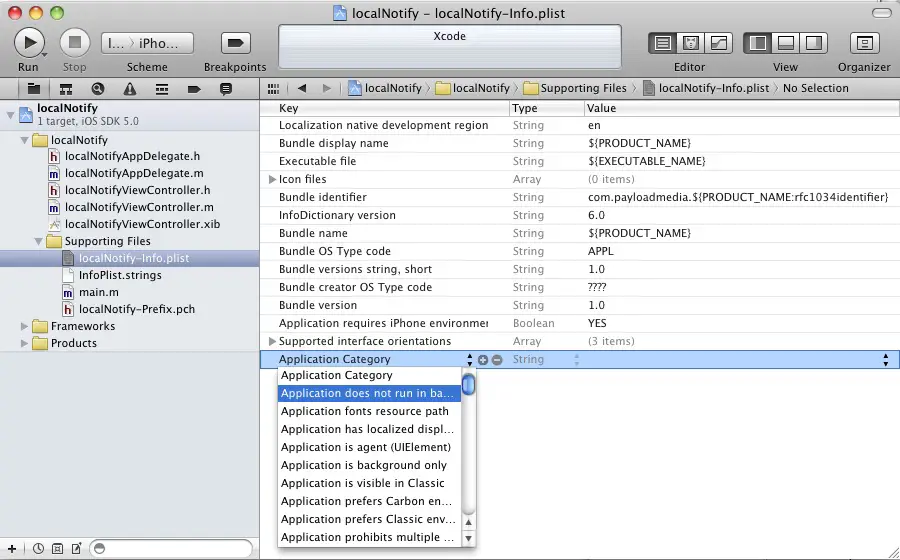The image size is (900, 560).
Task: Click the Run button in toolbar
Action: click(x=29, y=43)
